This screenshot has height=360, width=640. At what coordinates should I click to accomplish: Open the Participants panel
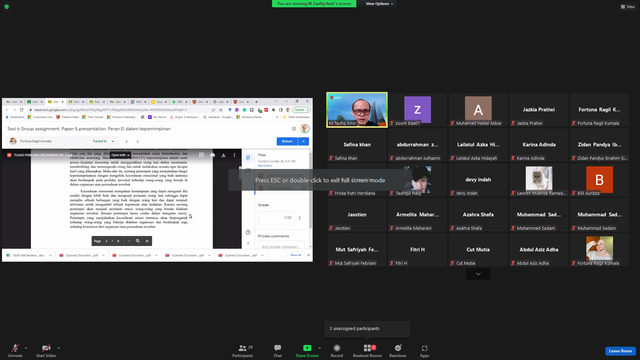tap(243, 350)
